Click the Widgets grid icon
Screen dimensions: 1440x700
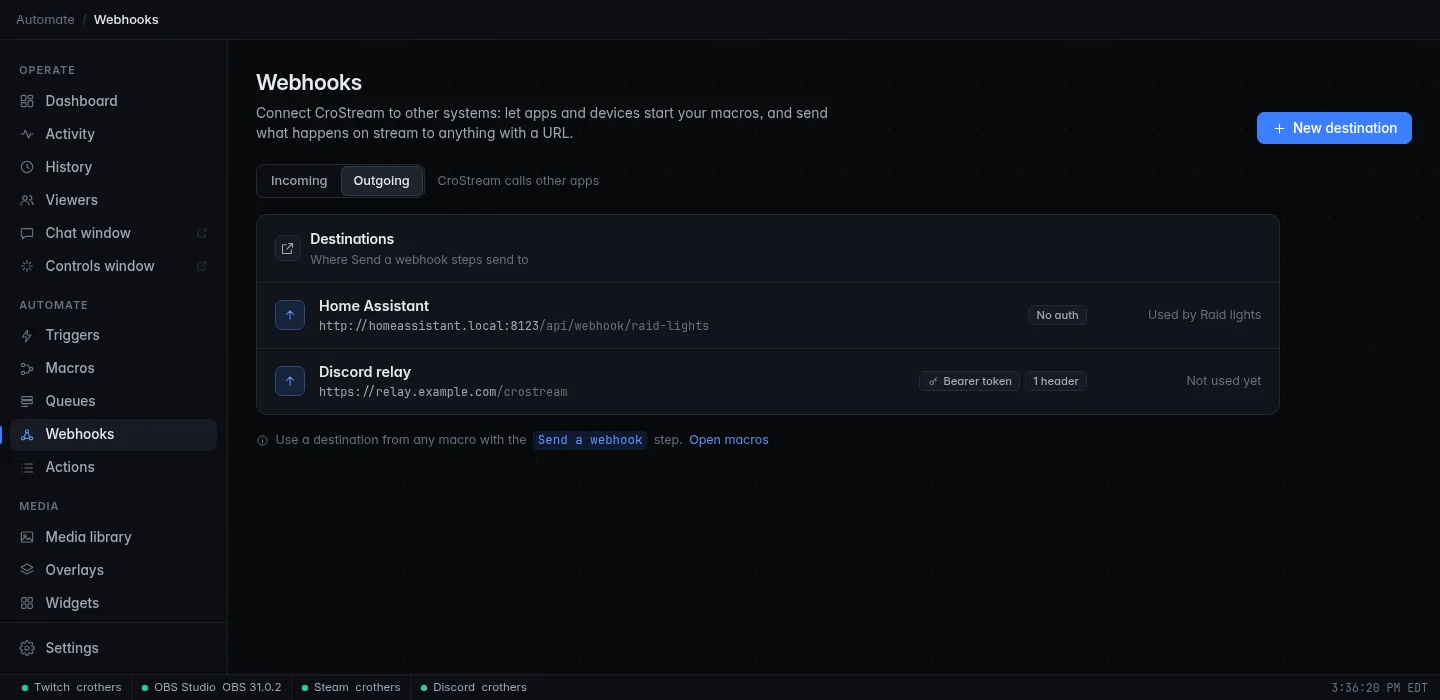(27, 603)
